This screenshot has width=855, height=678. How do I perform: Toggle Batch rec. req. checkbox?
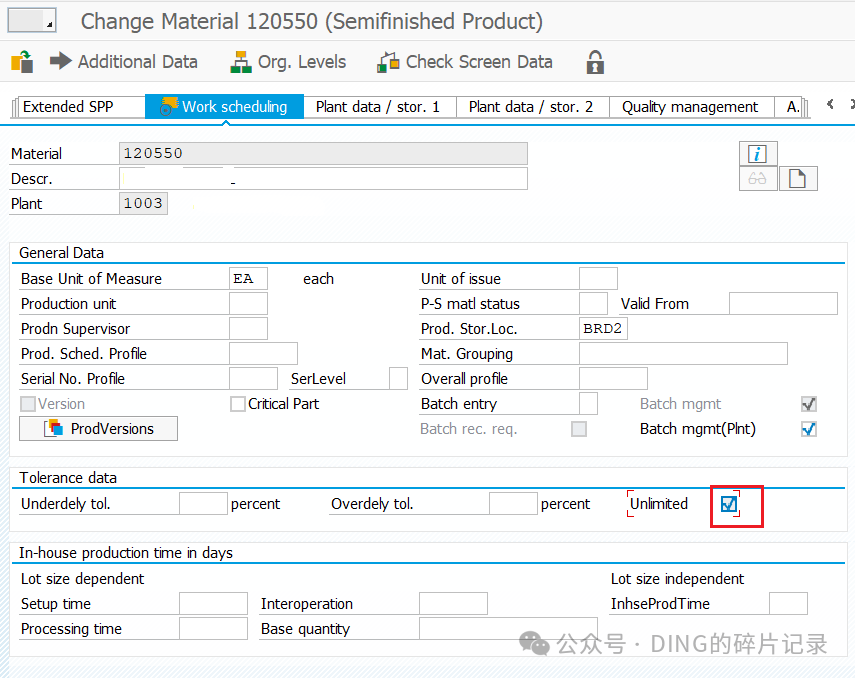point(579,429)
